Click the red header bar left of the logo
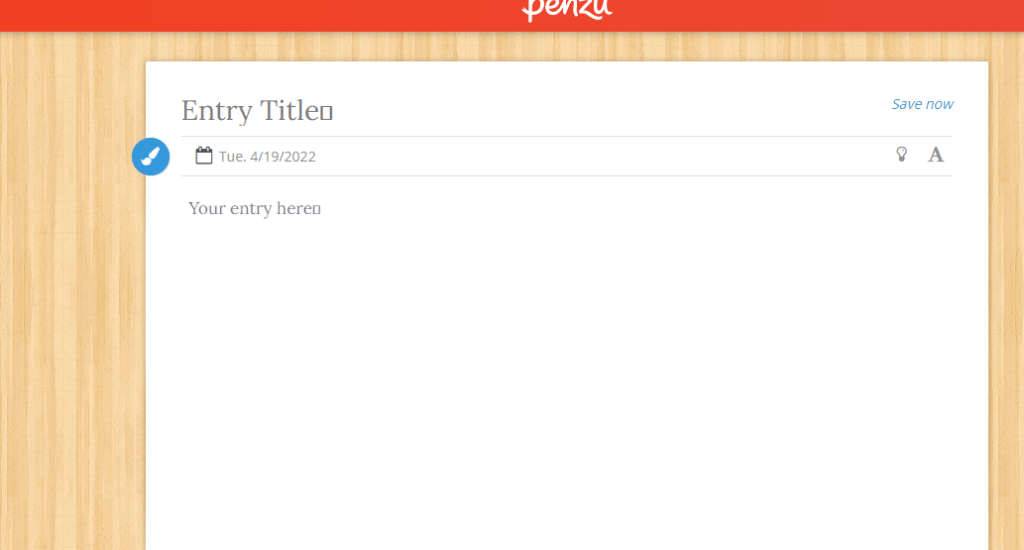 tap(250, 14)
